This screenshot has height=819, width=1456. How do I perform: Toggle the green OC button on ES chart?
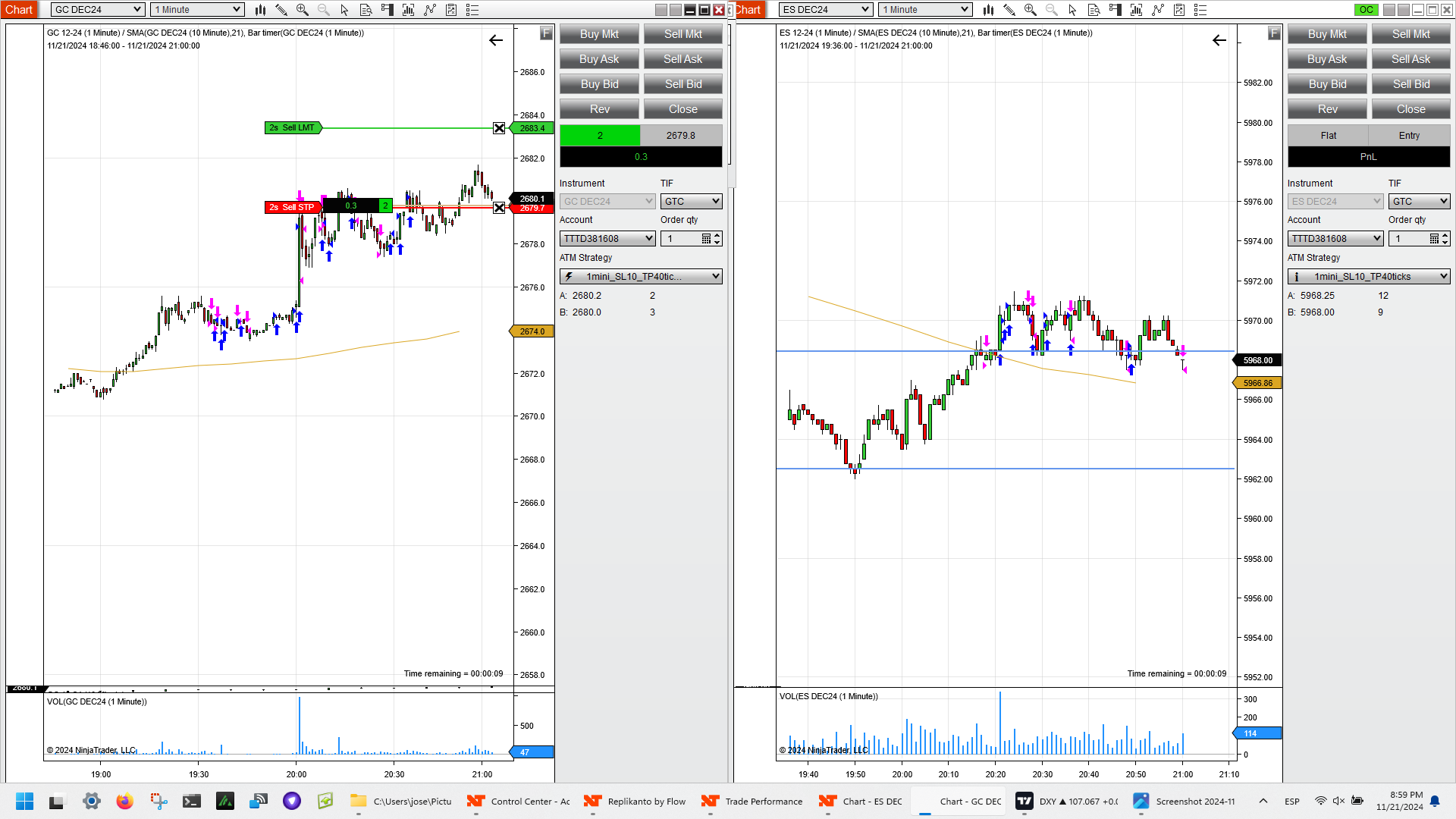click(1366, 10)
